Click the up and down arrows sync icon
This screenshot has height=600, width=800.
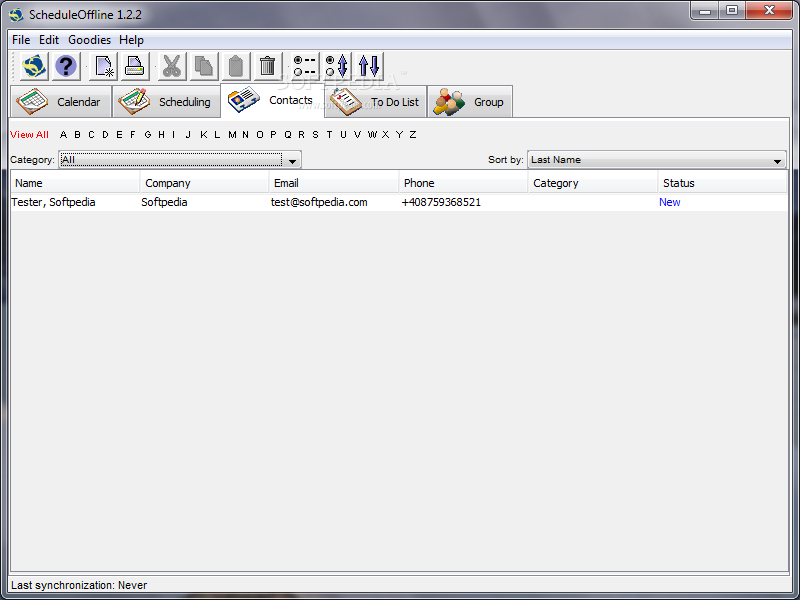(369, 66)
